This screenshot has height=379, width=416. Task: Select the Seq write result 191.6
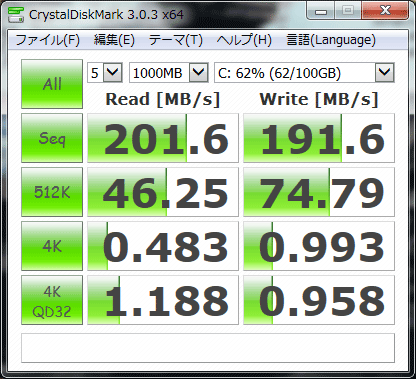[319, 138]
